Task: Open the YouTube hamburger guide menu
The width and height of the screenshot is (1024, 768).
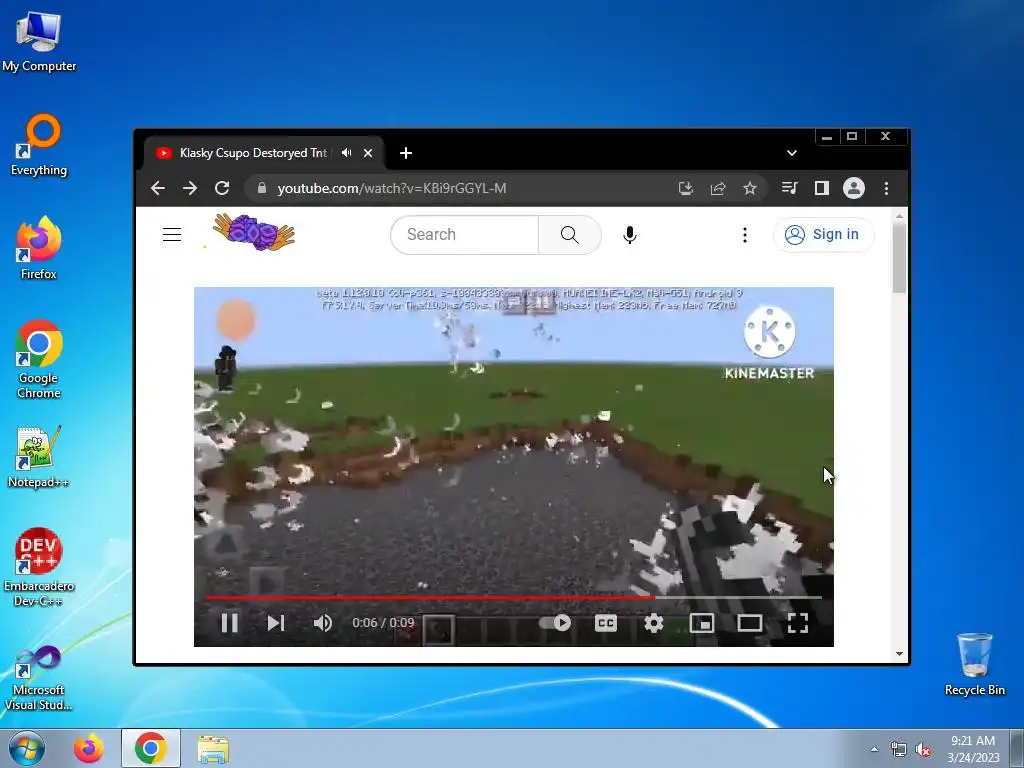Action: 172,234
